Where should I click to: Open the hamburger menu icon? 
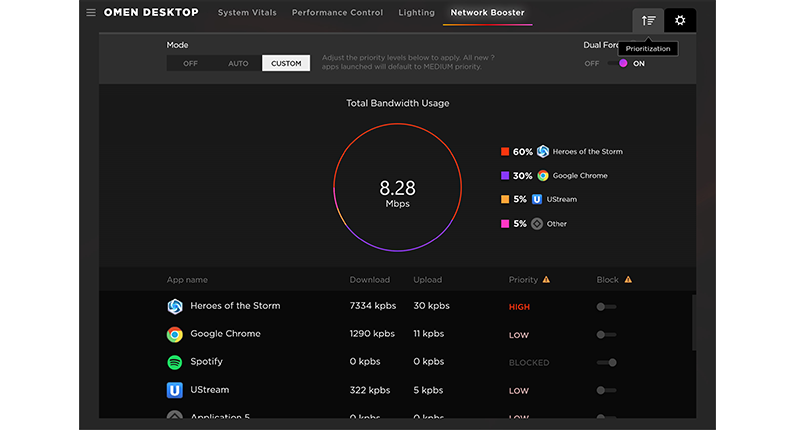point(91,13)
